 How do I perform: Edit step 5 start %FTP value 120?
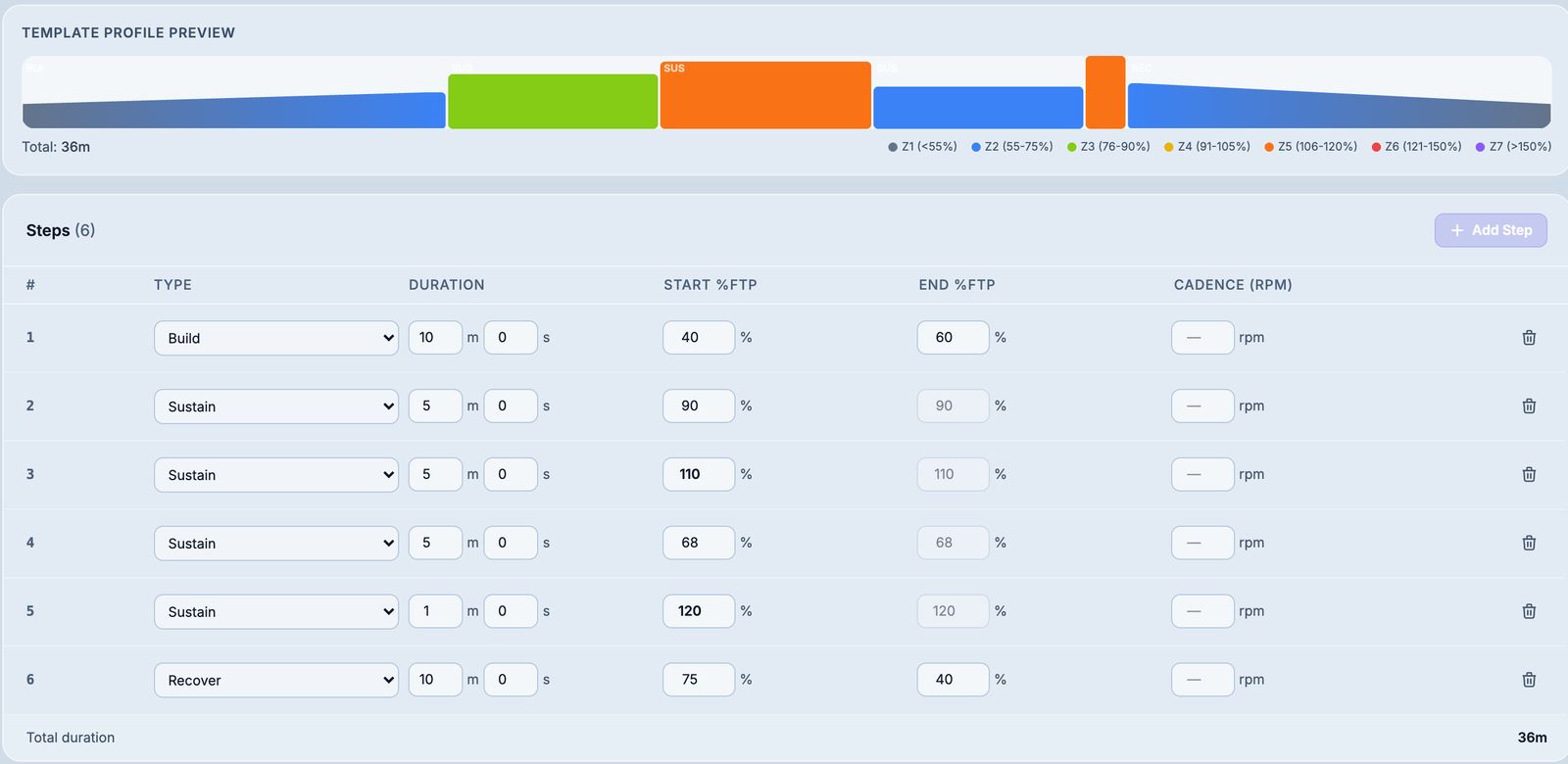699,611
